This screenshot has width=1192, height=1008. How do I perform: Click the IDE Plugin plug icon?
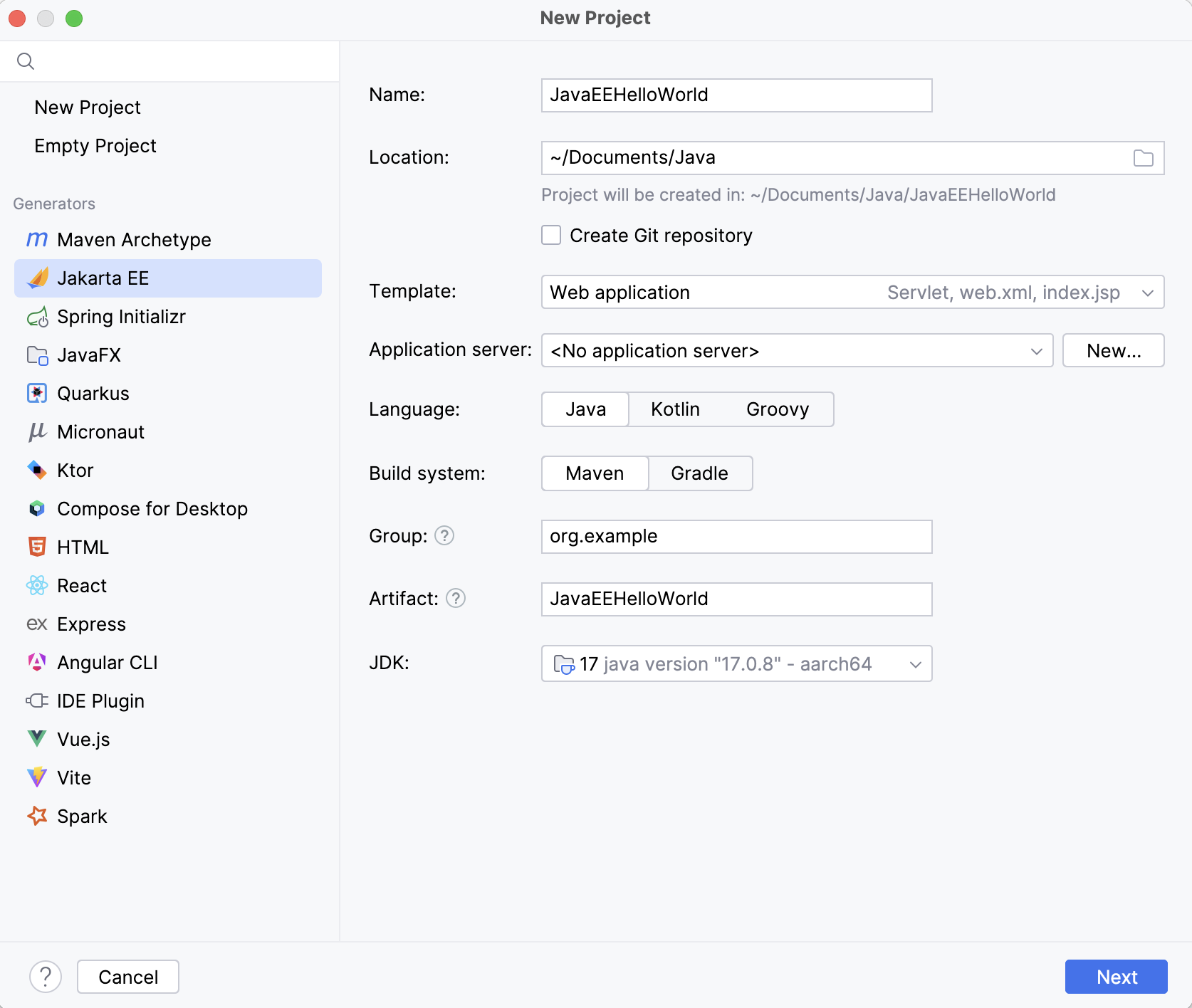[37, 701]
